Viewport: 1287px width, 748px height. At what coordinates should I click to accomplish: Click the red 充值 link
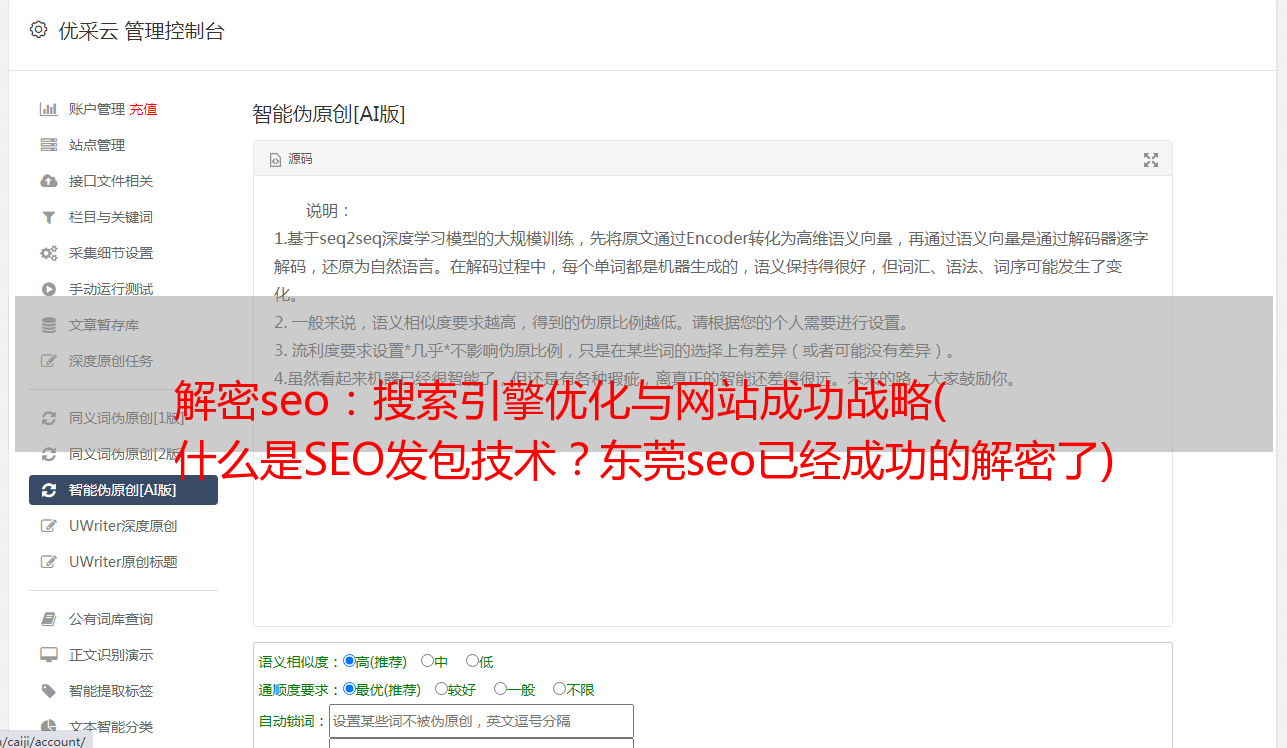[143, 109]
